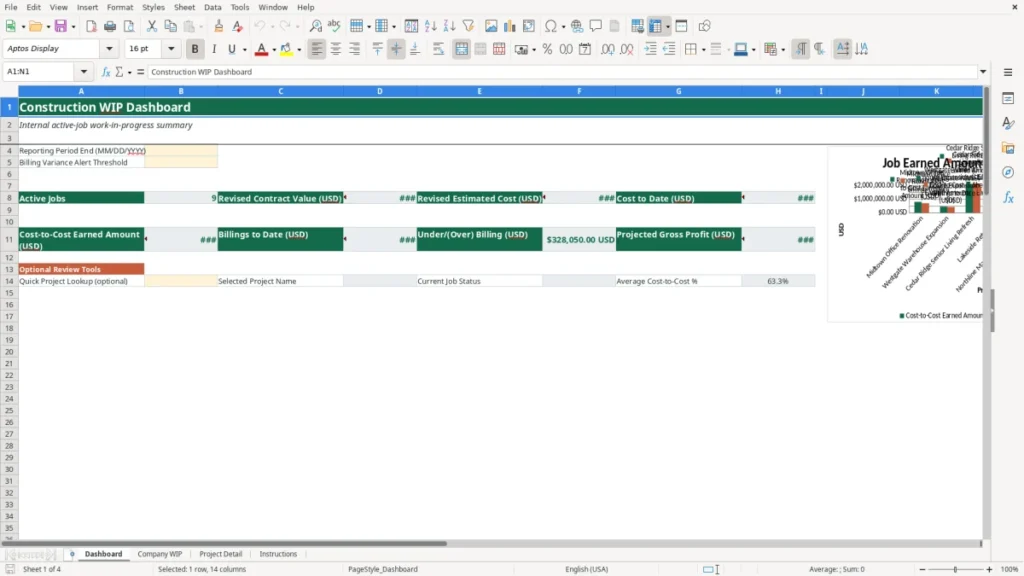1024x576 pixels.
Task: Open the Save dropdown arrow
Action: (x=73, y=27)
